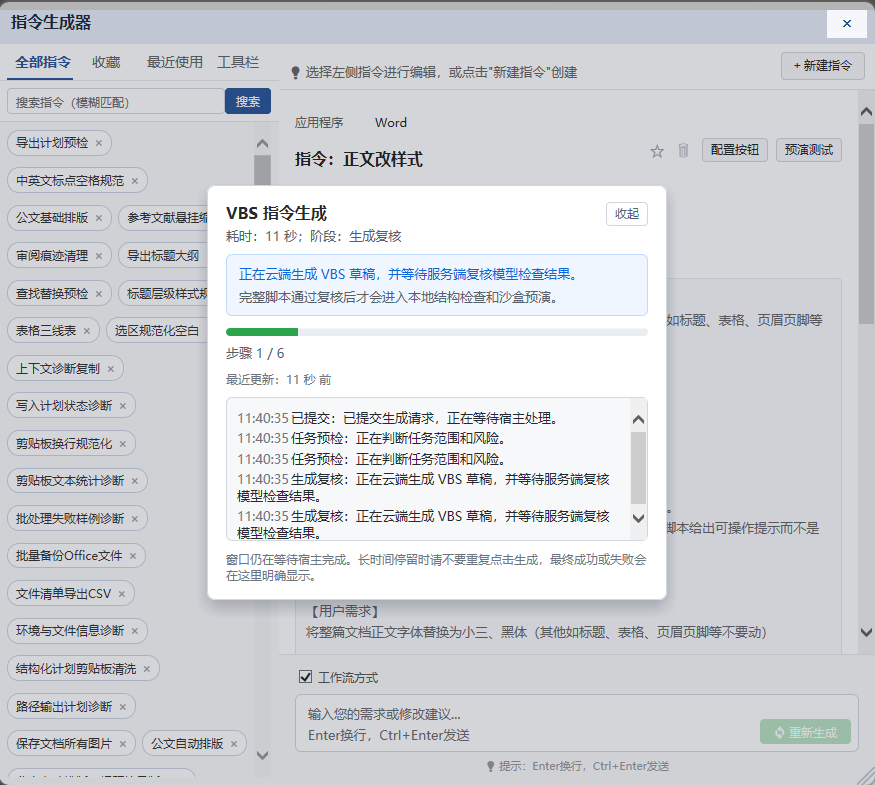Favorite this command with the star icon

pos(657,151)
